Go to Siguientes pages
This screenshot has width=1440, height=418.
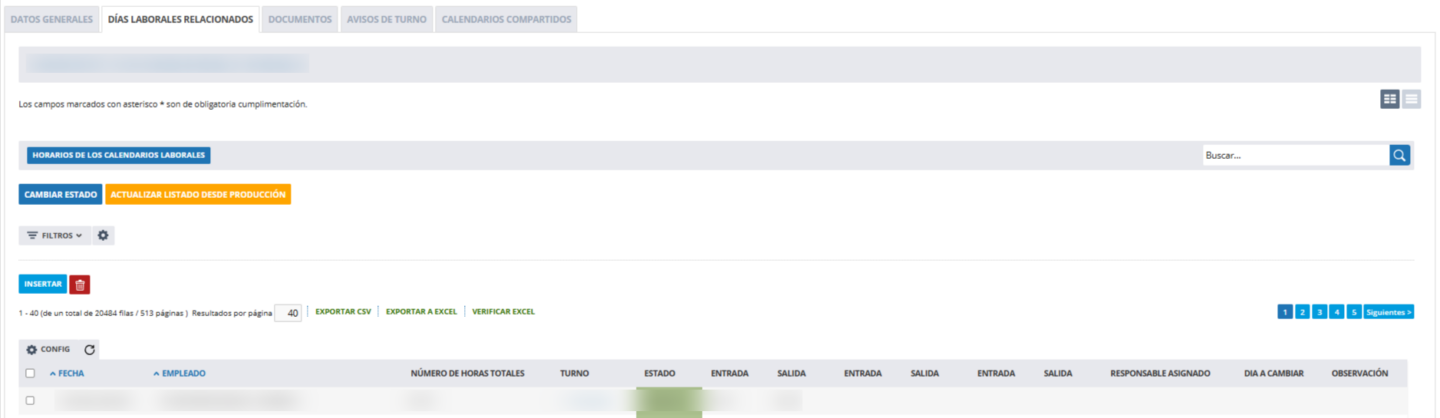pos(1389,312)
